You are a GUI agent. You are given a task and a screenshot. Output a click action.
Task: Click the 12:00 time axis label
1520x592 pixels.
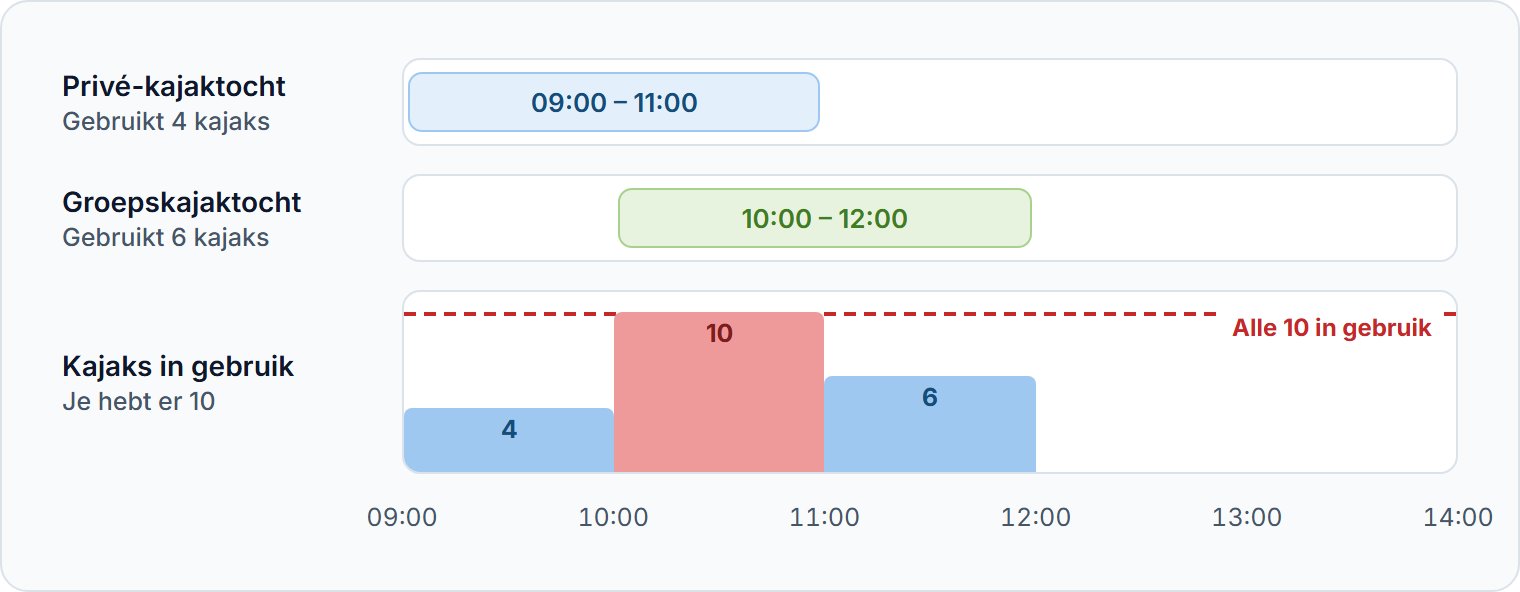(1035, 518)
